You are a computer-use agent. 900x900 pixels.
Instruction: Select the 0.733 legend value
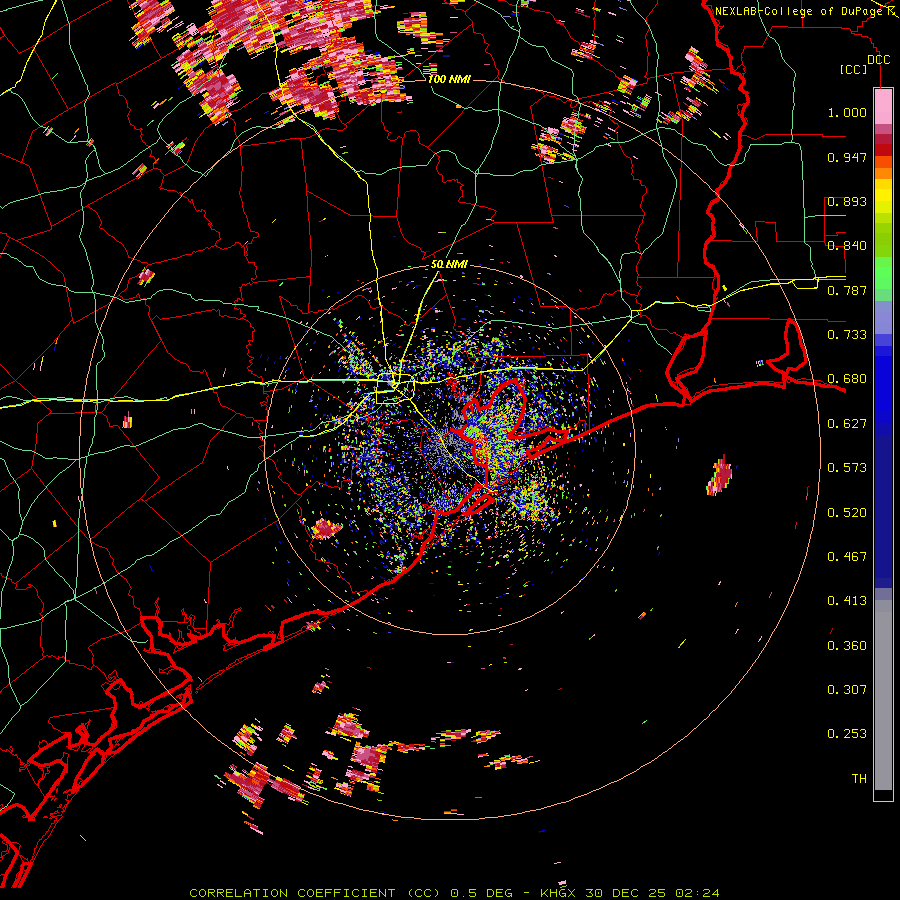coord(847,335)
